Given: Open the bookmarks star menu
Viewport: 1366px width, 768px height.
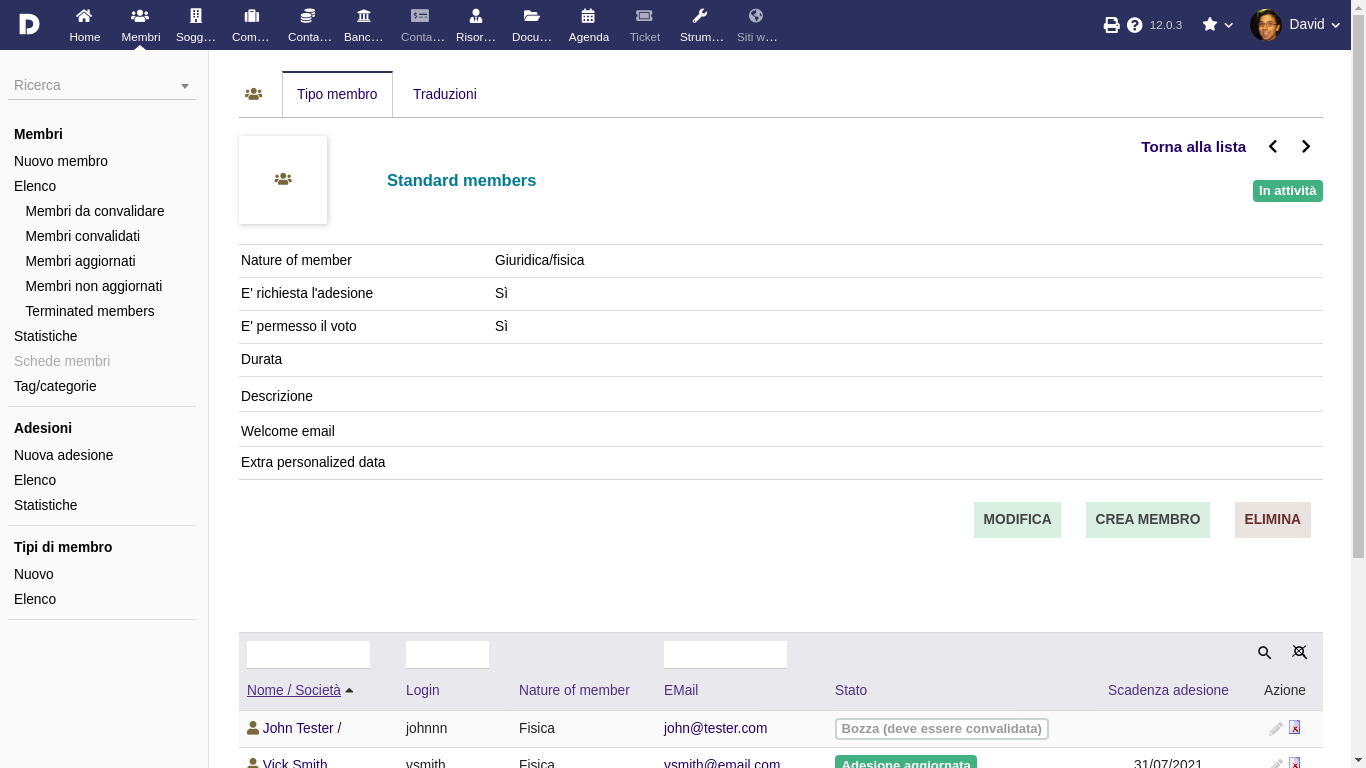Looking at the screenshot, I should tap(1217, 25).
